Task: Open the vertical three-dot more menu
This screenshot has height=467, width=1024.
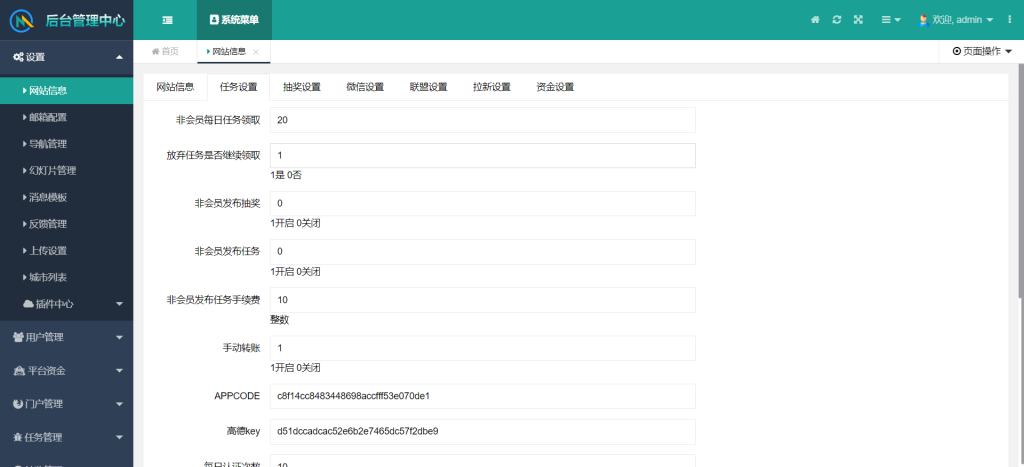Action: pyautogui.click(x=1009, y=20)
